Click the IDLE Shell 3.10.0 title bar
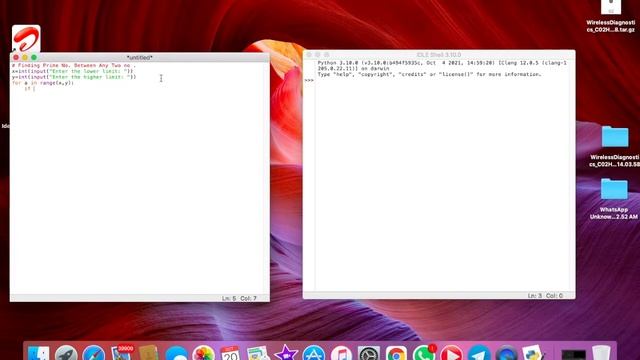640x360 pixels. coord(439,54)
